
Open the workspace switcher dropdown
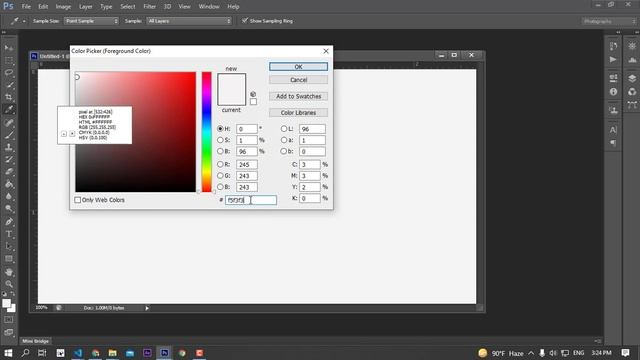[608, 21]
